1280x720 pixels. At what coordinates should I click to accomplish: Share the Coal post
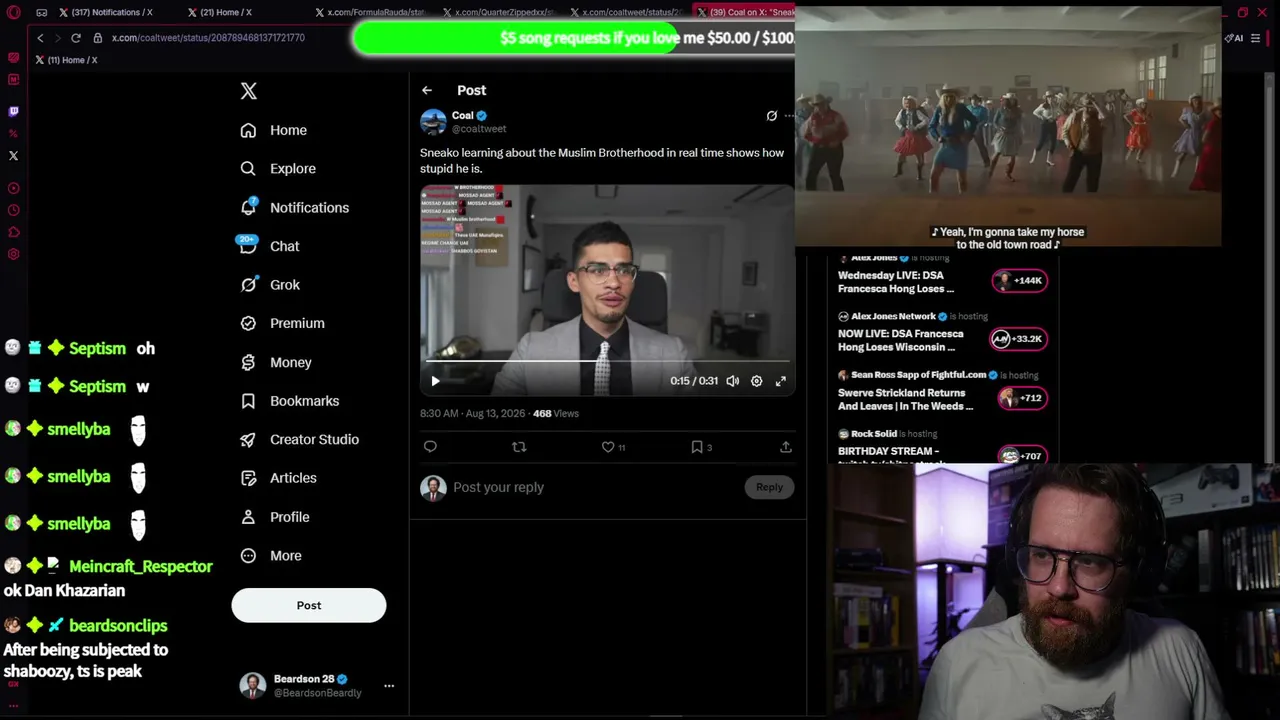(x=786, y=447)
